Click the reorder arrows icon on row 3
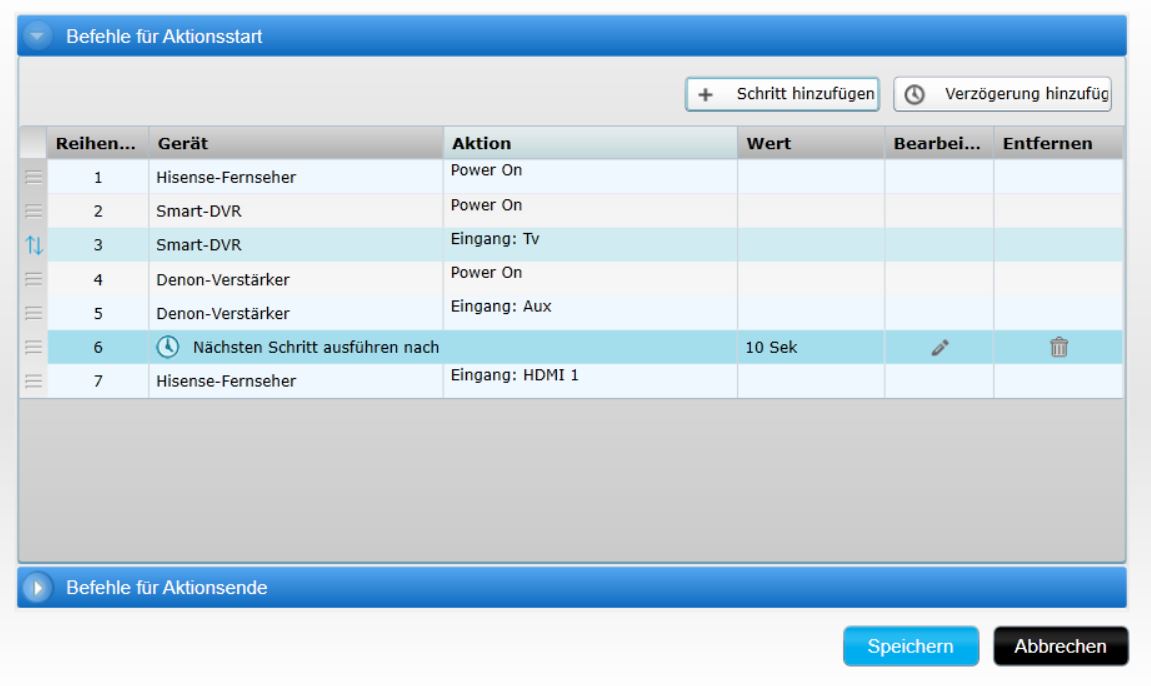The width and height of the screenshot is (1151, 686). (33, 245)
